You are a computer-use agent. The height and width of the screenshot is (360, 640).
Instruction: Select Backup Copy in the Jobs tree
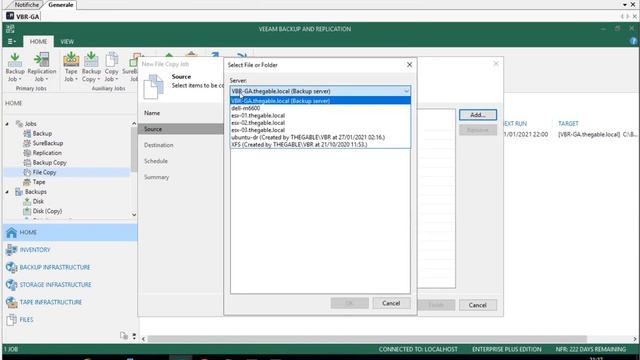pyautogui.click(x=49, y=162)
